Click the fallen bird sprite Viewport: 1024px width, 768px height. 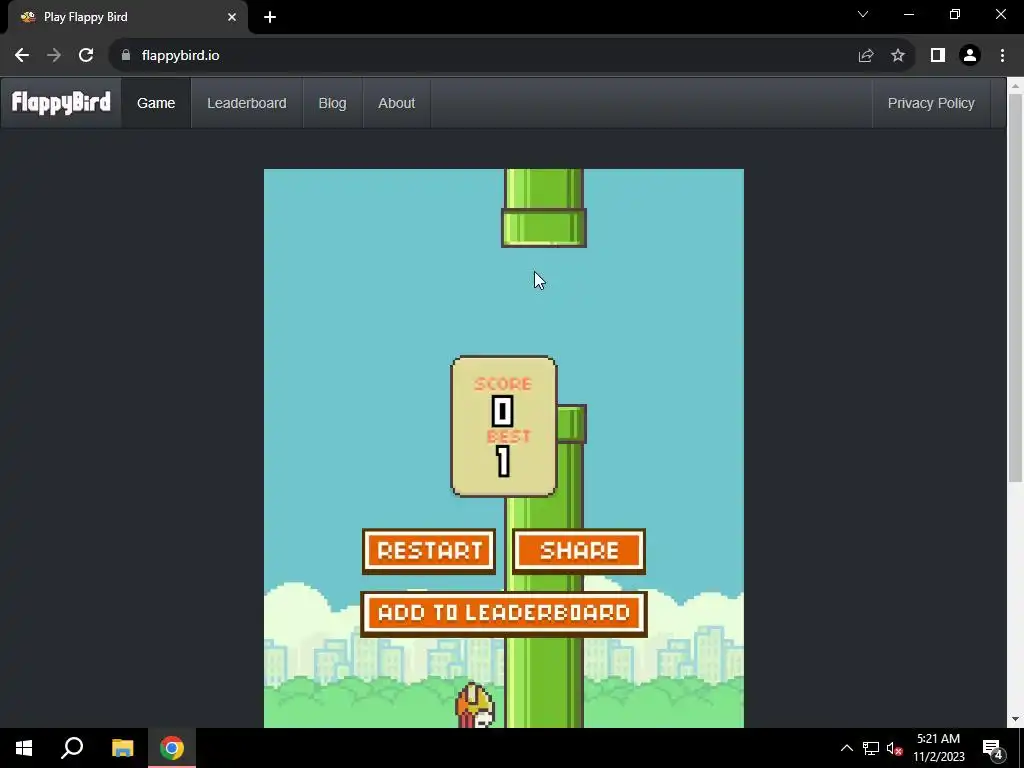475,705
